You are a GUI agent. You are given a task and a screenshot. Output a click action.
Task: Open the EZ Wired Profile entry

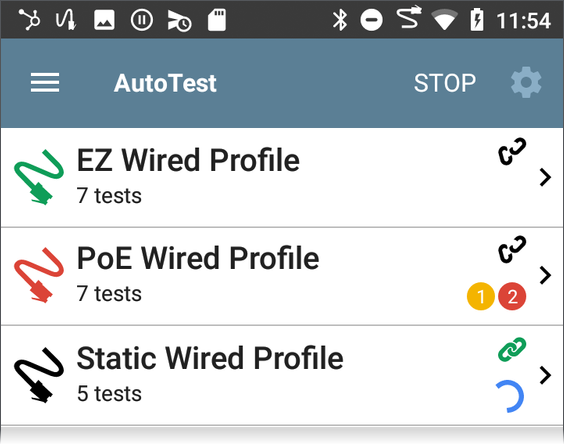click(x=282, y=177)
